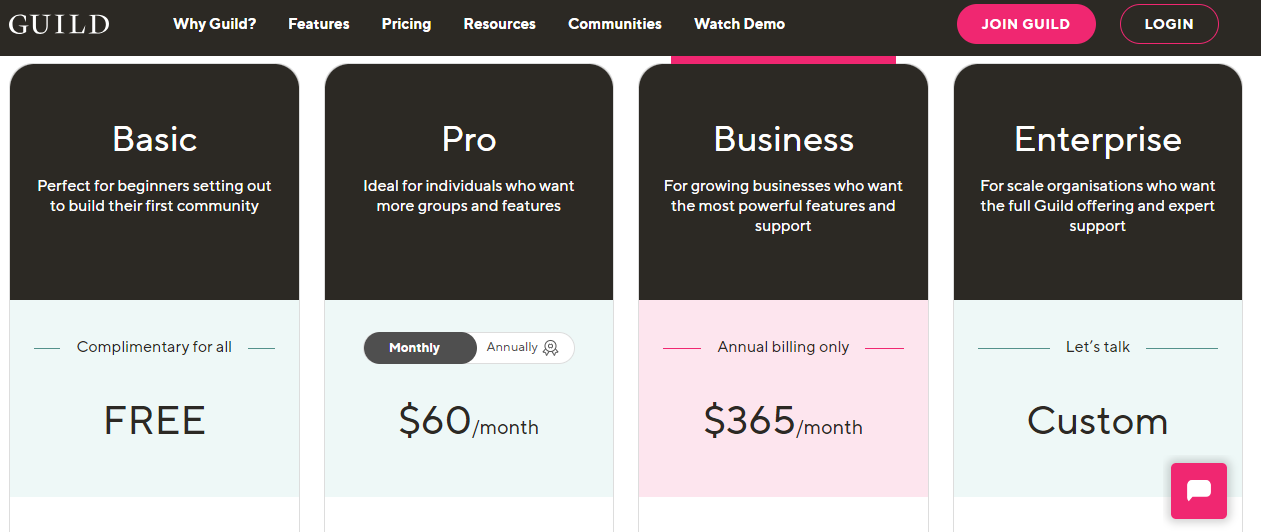Expand the Resources menu
Image resolution: width=1261 pixels, height=532 pixels.
[x=500, y=24]
